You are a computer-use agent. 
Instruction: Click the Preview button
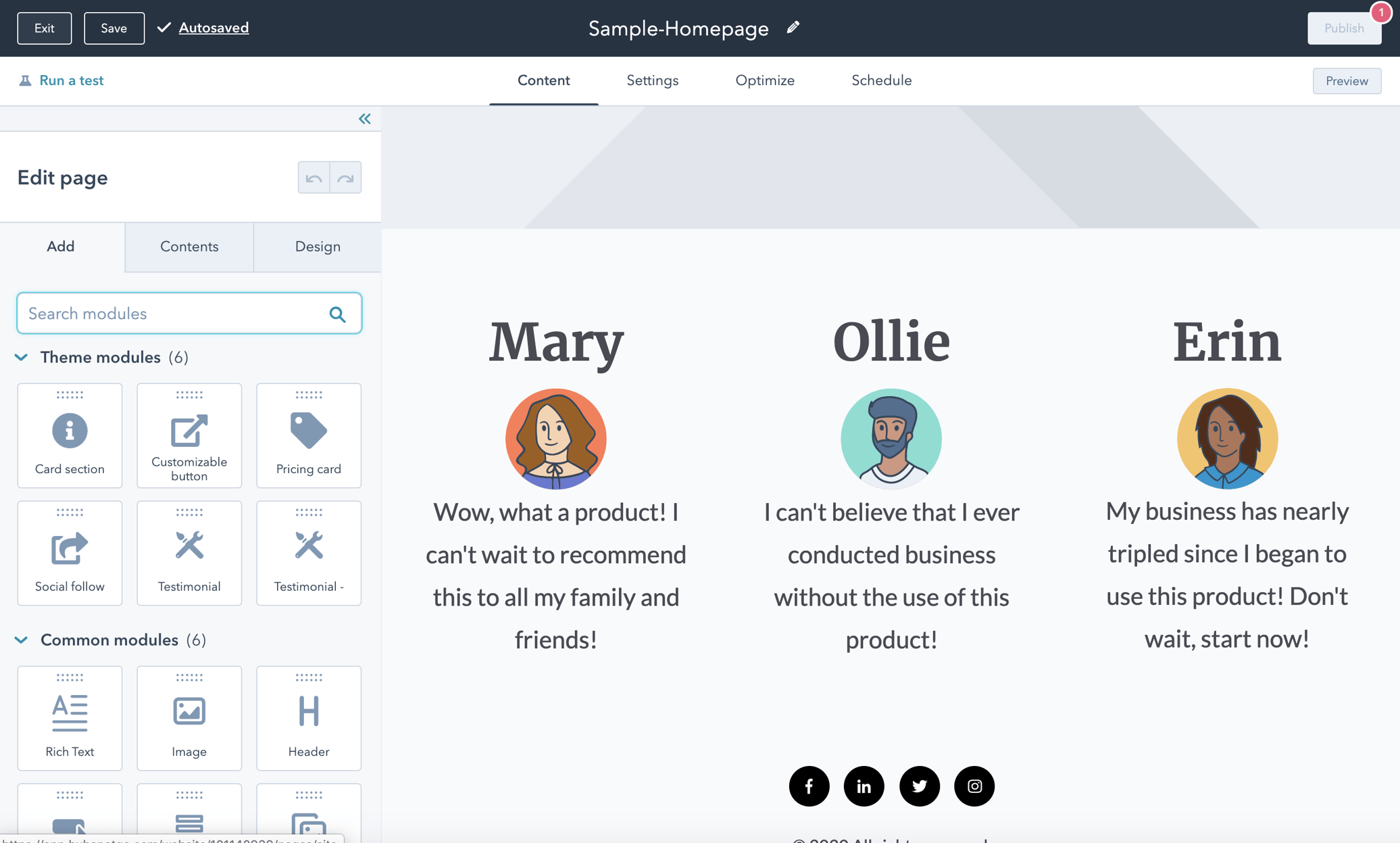(1347, 81)
